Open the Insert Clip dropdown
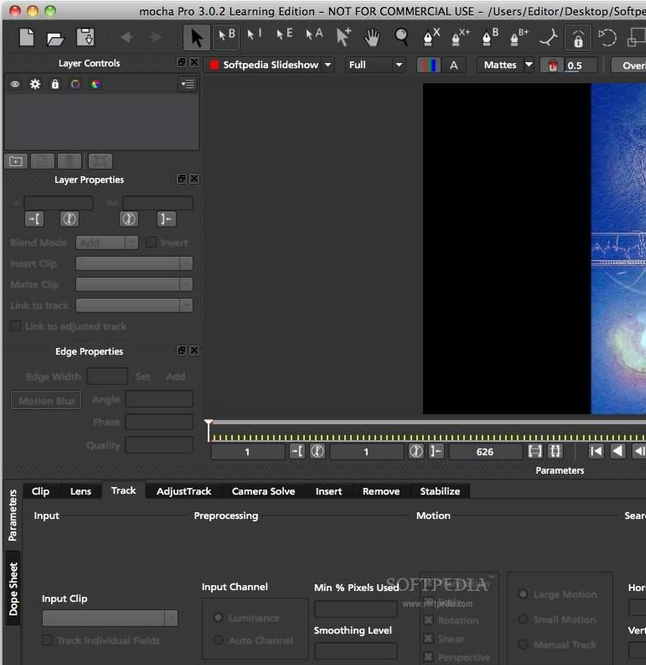Image resolution: width=646 pixels, height=665 pixels. tap(134, 263)
